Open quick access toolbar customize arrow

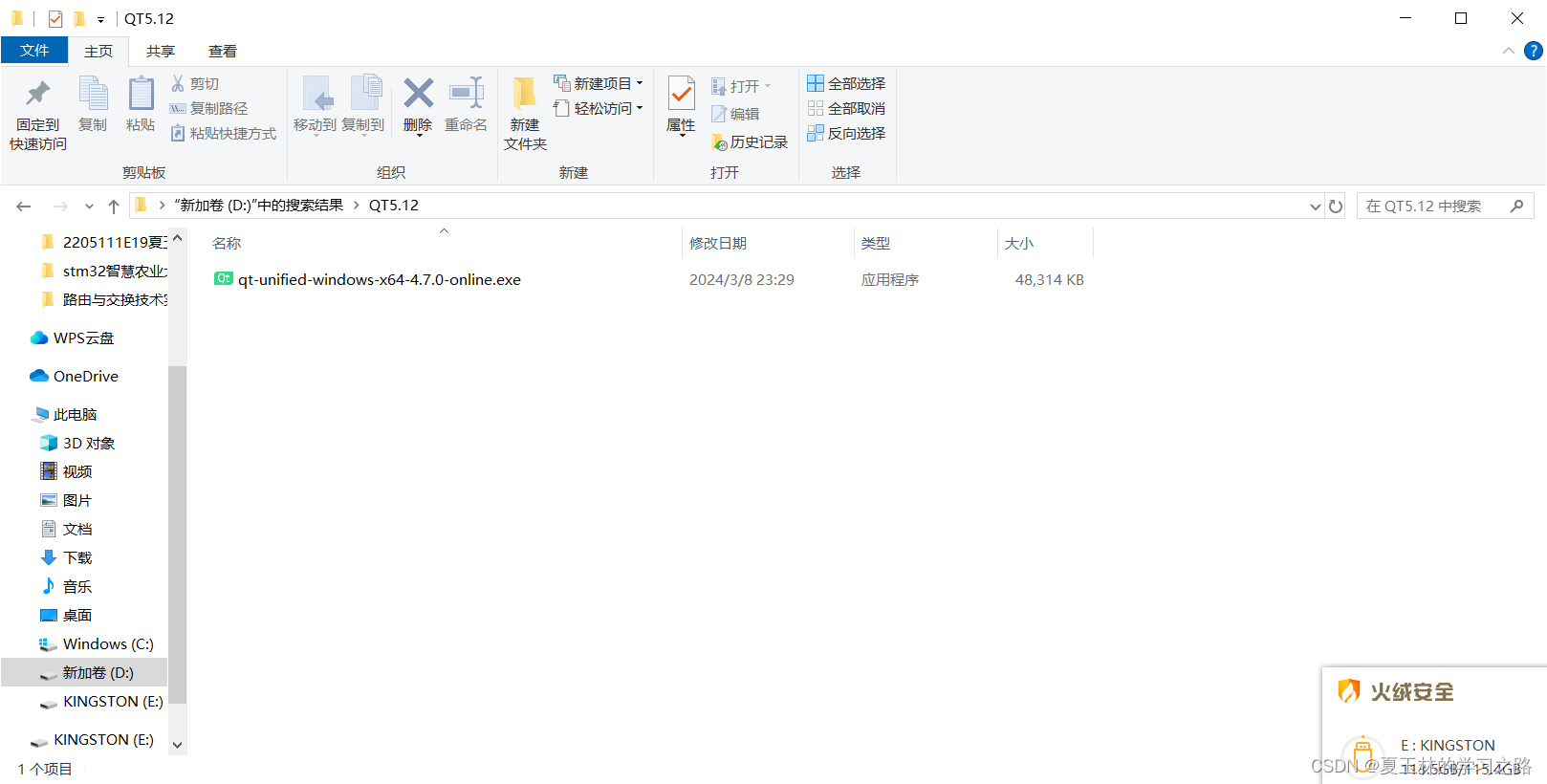coord(100,19)
